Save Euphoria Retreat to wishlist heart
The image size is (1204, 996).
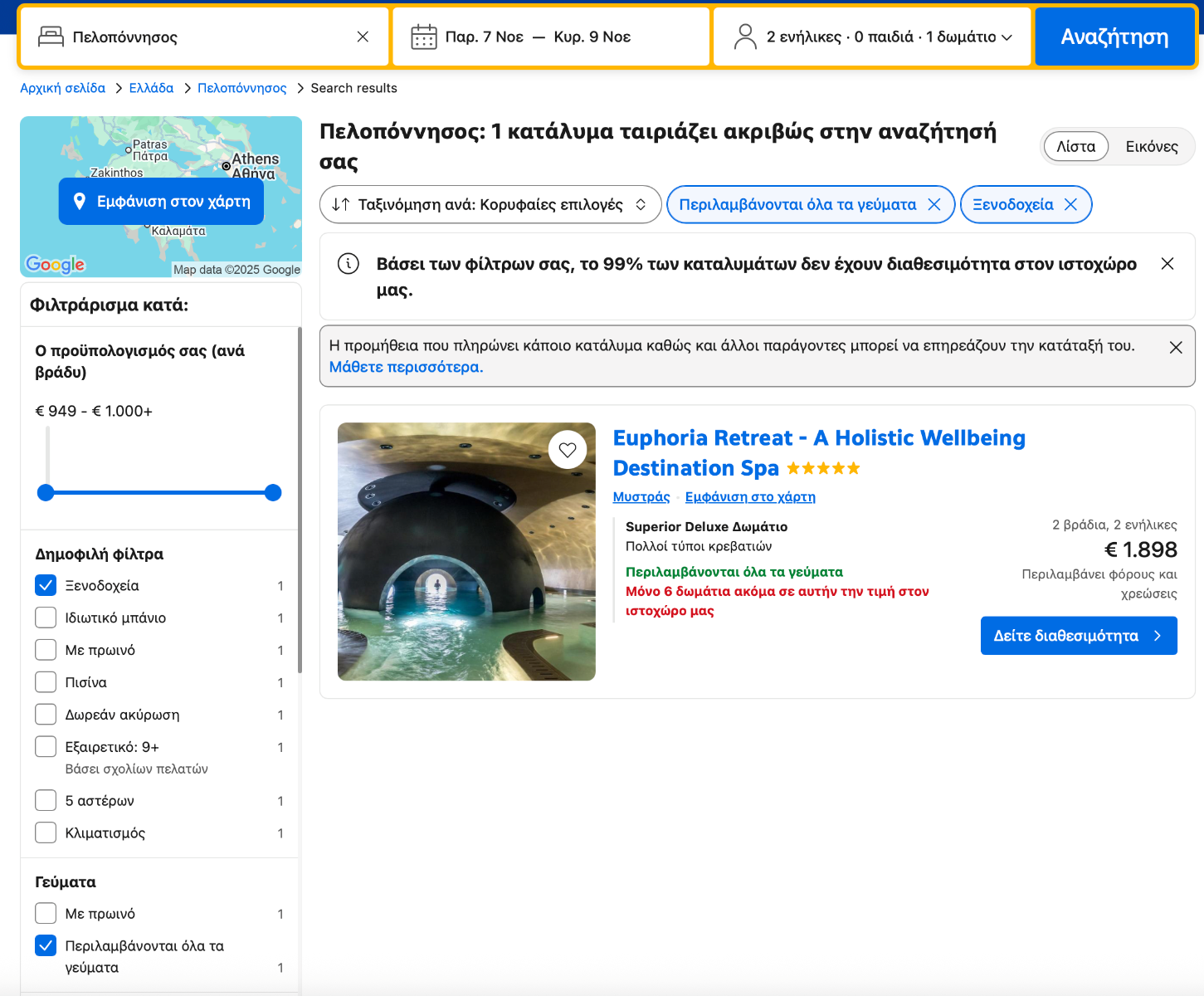click(568, 450)
